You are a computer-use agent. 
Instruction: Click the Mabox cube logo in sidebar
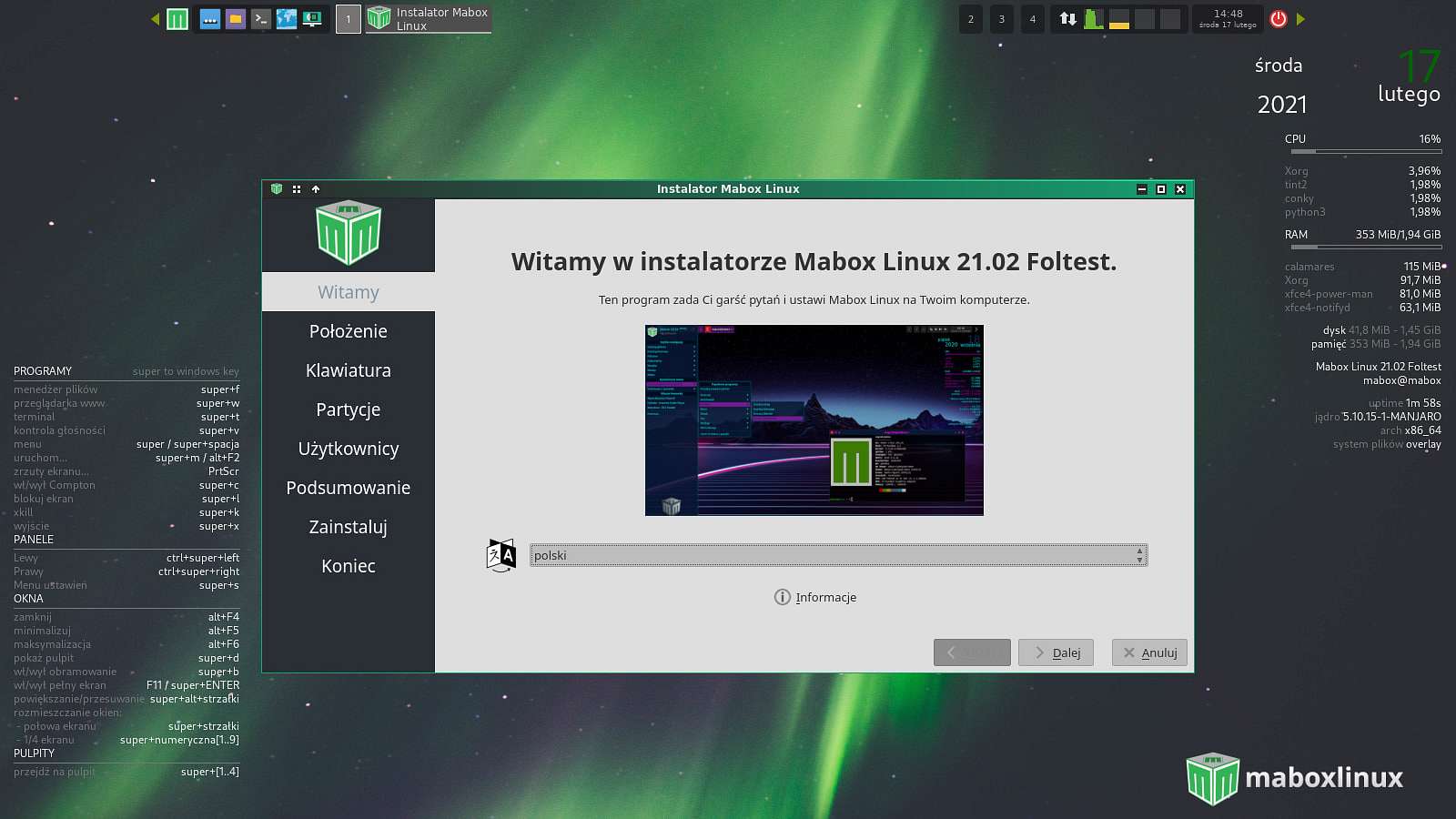[x=349, y=233]
